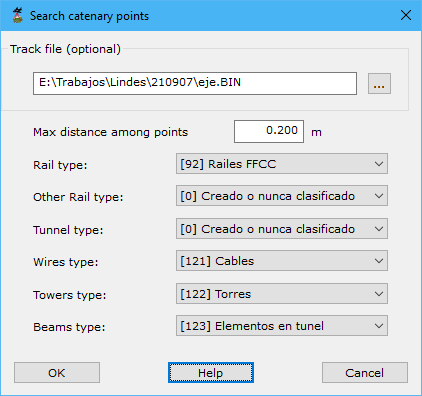The image size is (422, 396).
Task: Click the 'Track file (optional)' group label
Action: pos(65,49)
